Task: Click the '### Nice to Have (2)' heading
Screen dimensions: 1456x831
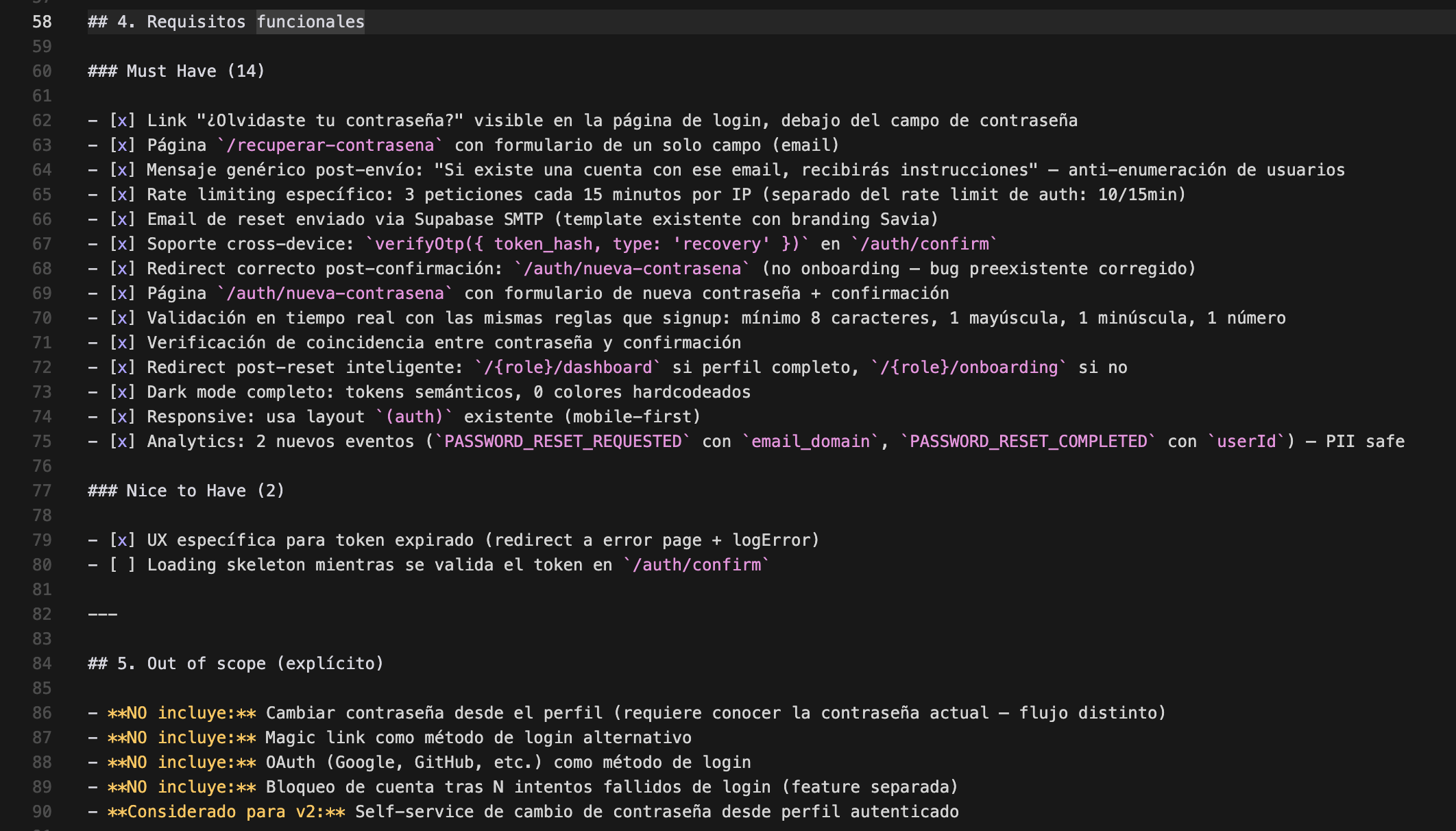Action: point(186,491)
